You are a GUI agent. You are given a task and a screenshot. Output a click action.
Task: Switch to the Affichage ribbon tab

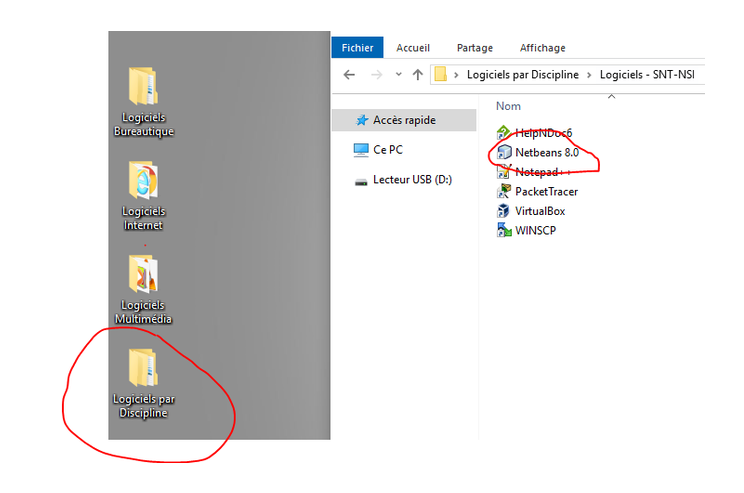click(542, 48)
